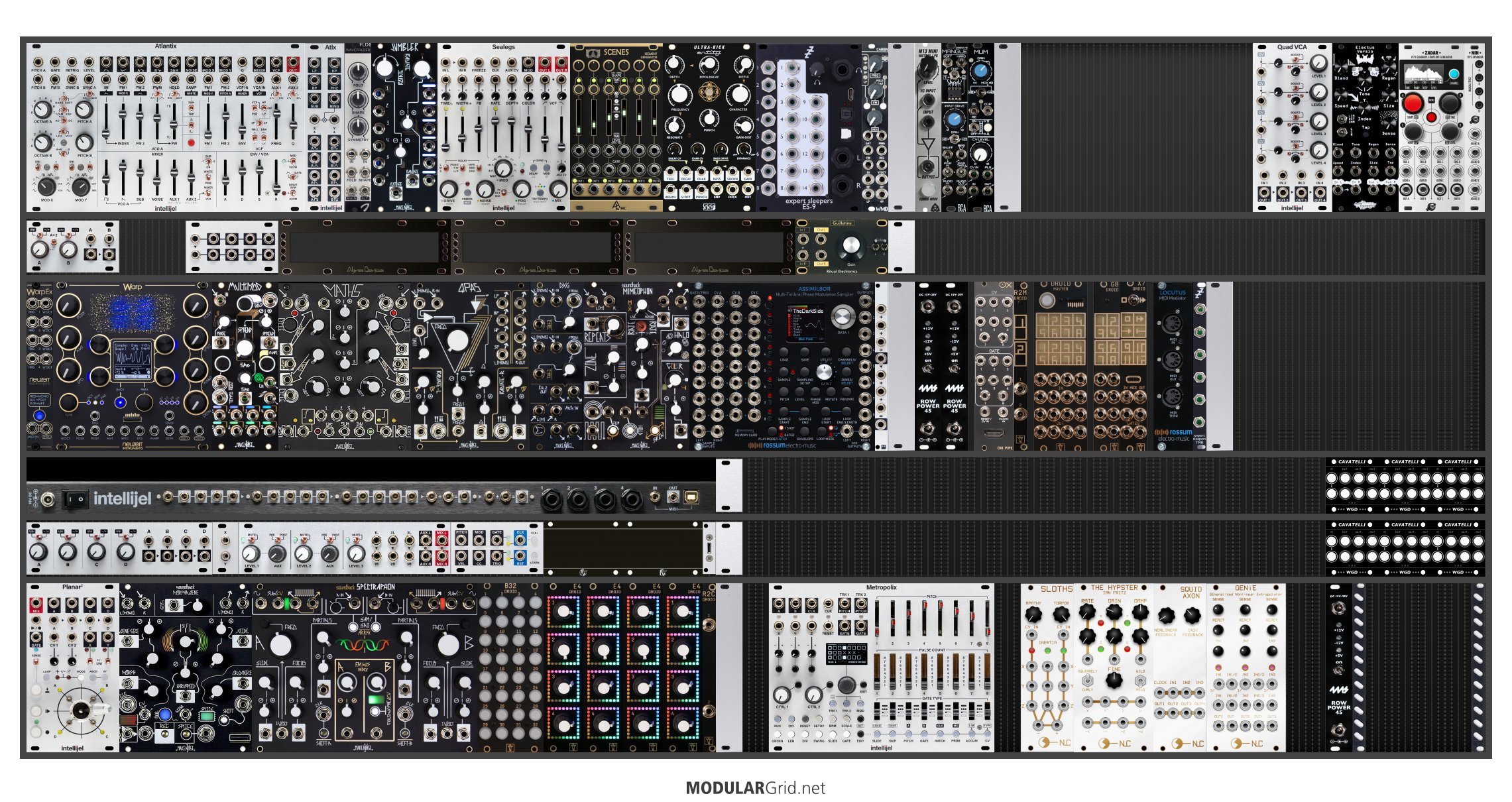The width and height of the screenshot is (1512, 802).
Task: Select the Scenes segment generator module
Action: [x=616, y=128]
